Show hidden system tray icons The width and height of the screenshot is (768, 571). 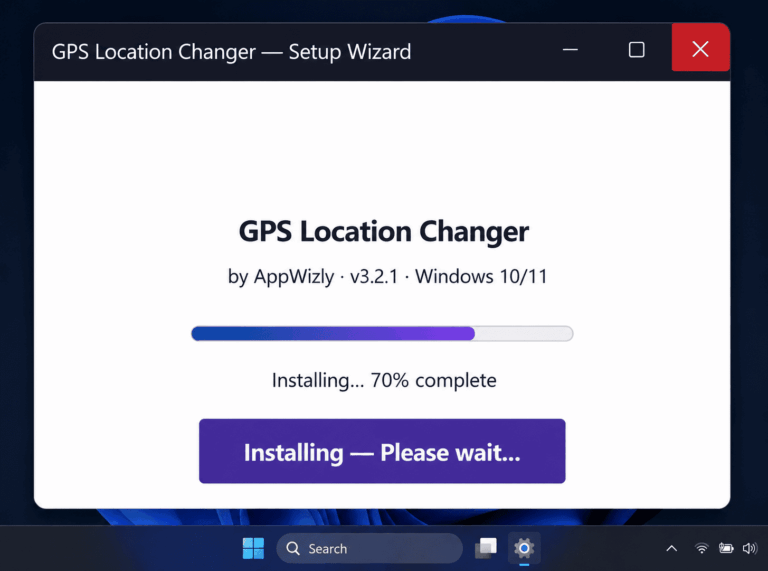(x=672, y=548)
